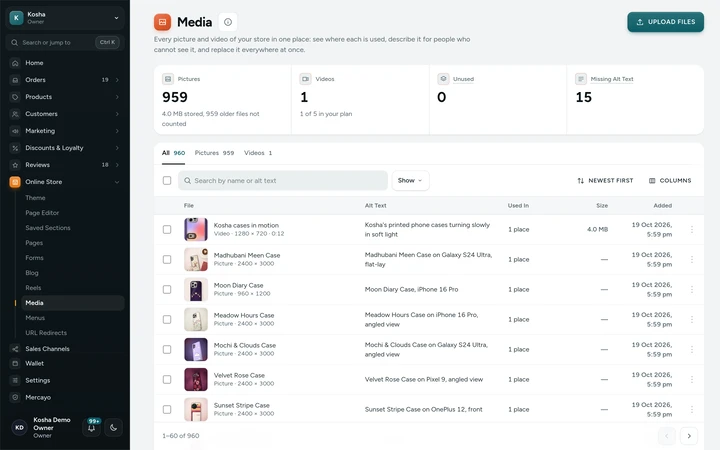This screenshot has height=450, width=720.
Task: Click the Orders icon in sidebar
Action: coord(15,80)
